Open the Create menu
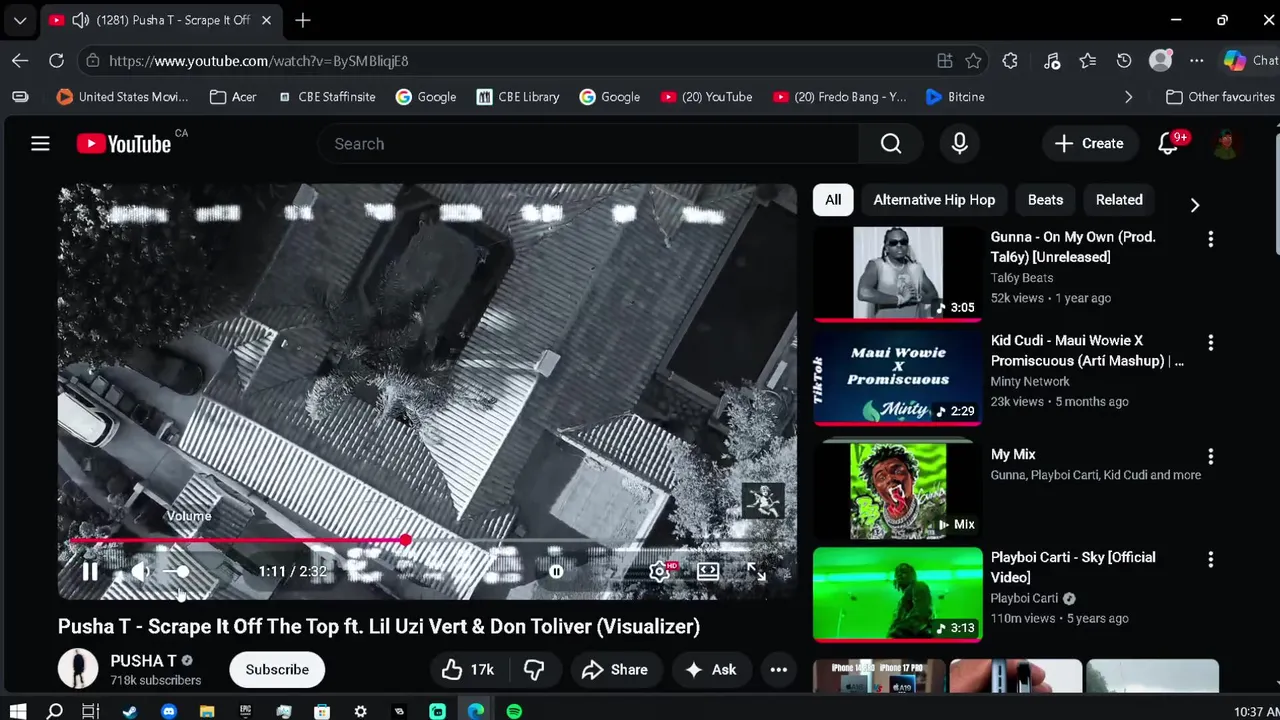Screen dimensions: 1280x720 [1089, 144]
